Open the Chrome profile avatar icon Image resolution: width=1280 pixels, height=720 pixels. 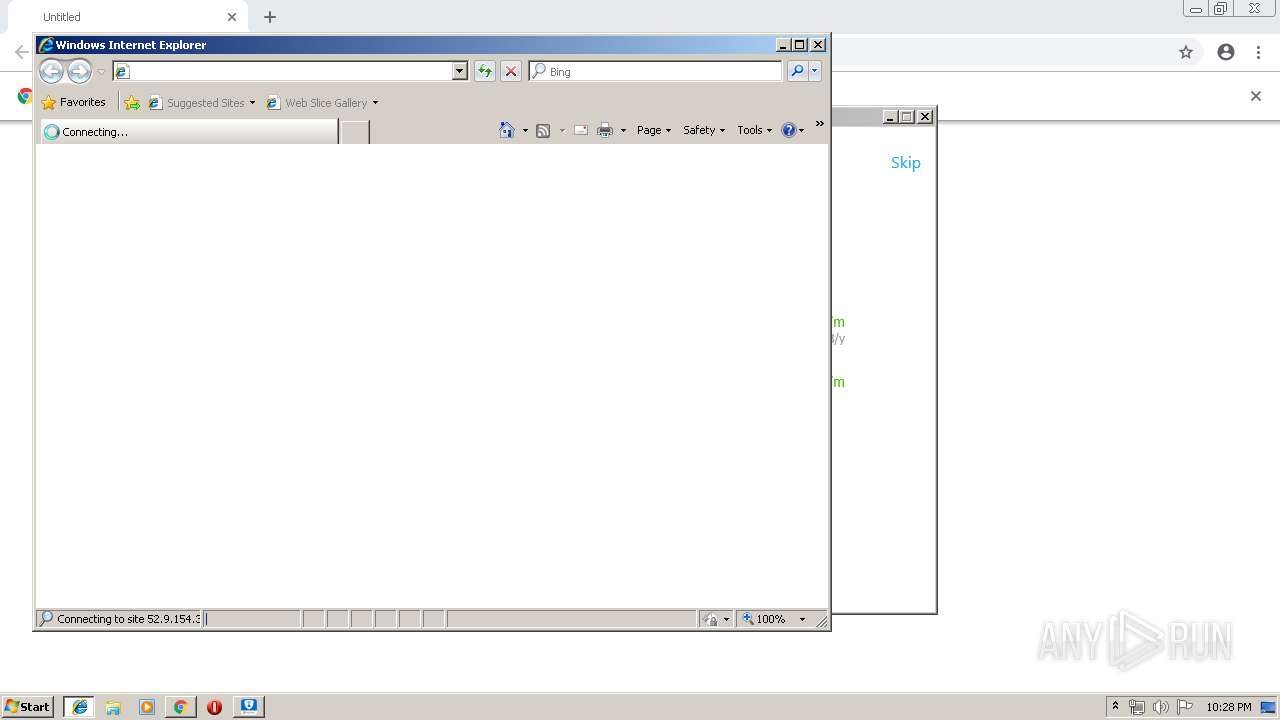point(1226,52)
